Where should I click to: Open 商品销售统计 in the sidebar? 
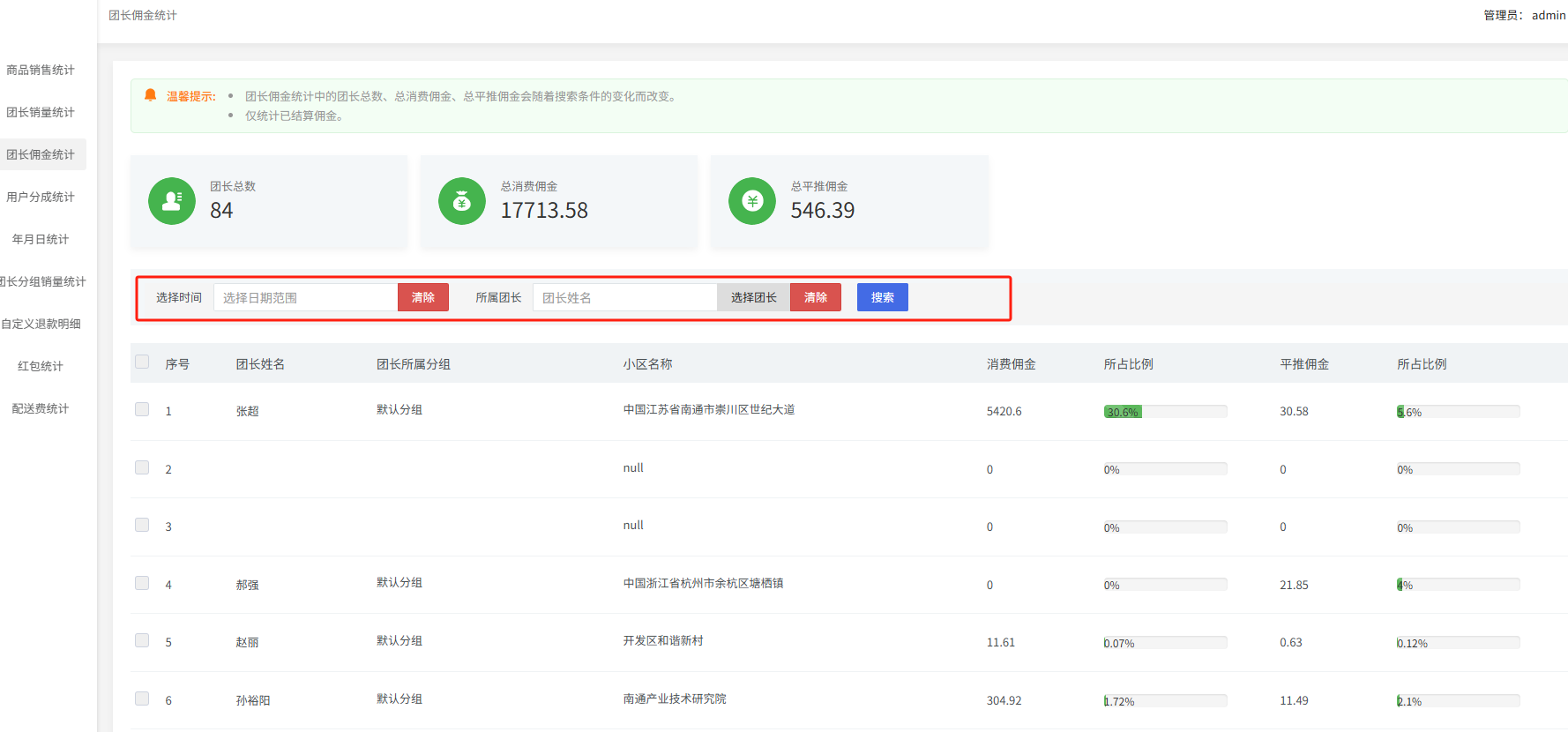41,70
